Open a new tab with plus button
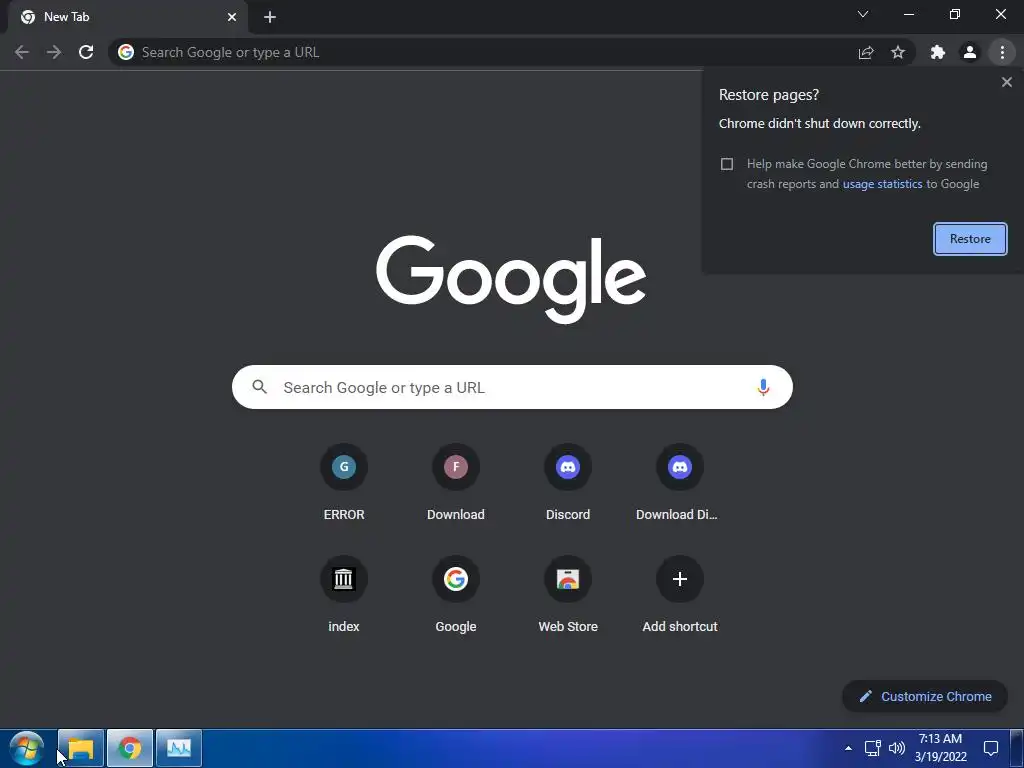This screenshot has height=768, width=1024. point(270,17)
